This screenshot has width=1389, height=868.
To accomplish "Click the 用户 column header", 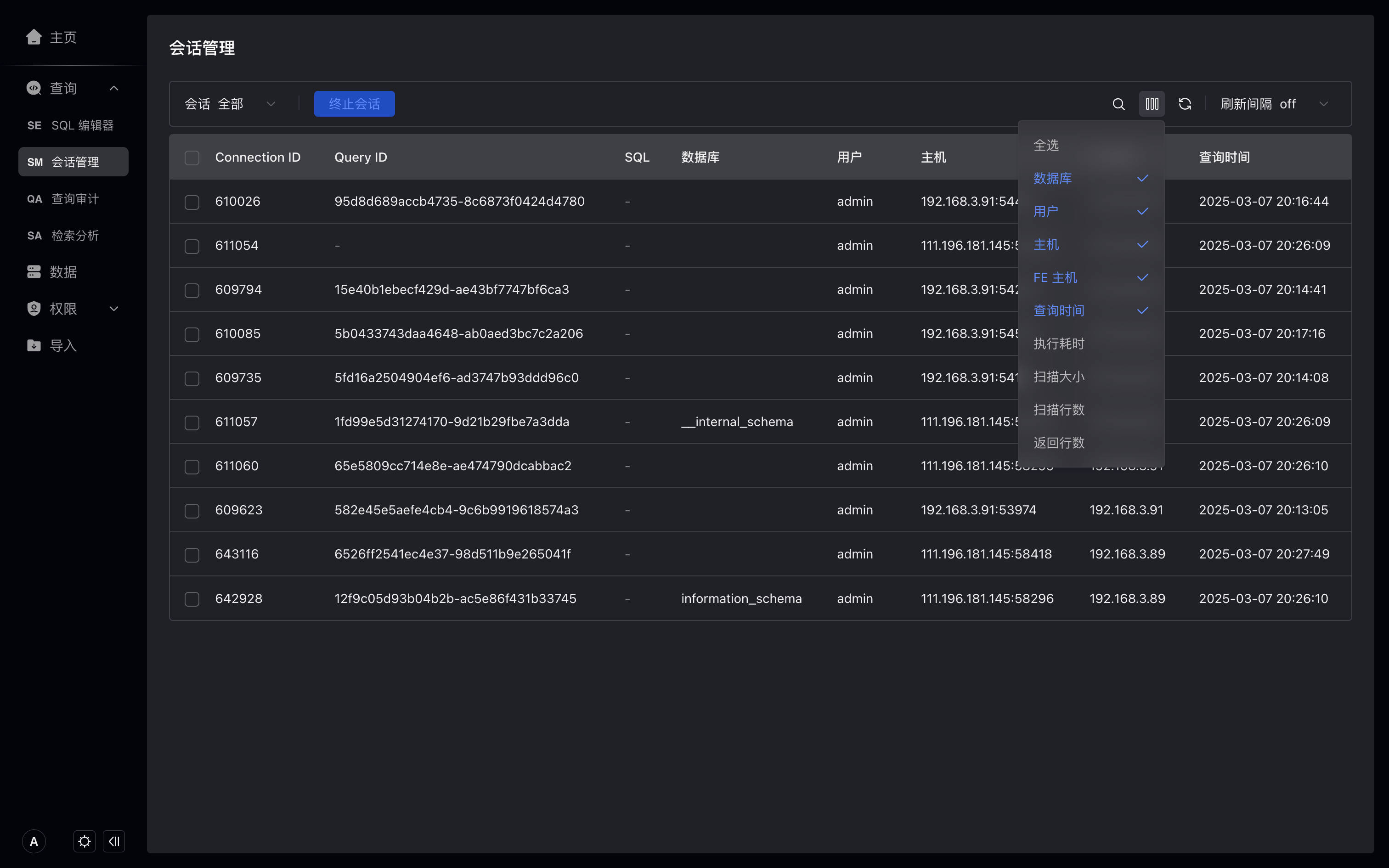I will pyautogui.click(x=849, y=157).
